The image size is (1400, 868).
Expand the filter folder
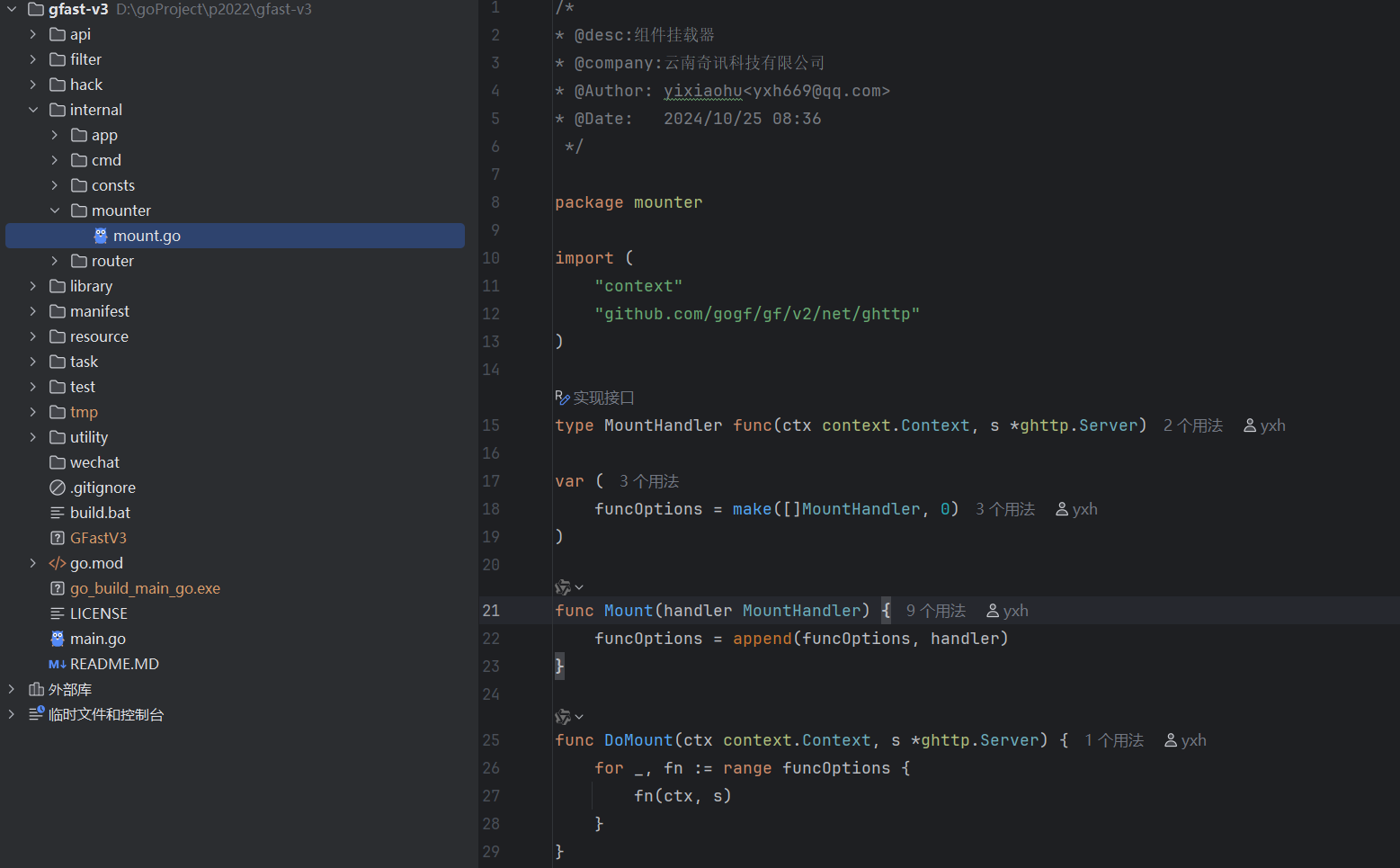33,59
